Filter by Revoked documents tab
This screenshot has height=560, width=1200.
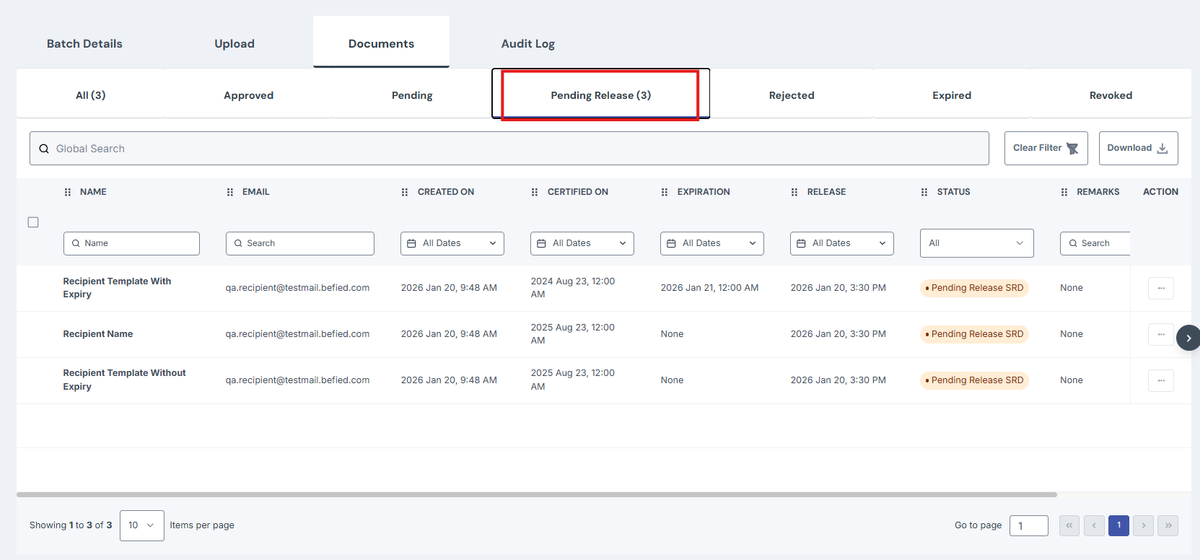point(1110,95)
